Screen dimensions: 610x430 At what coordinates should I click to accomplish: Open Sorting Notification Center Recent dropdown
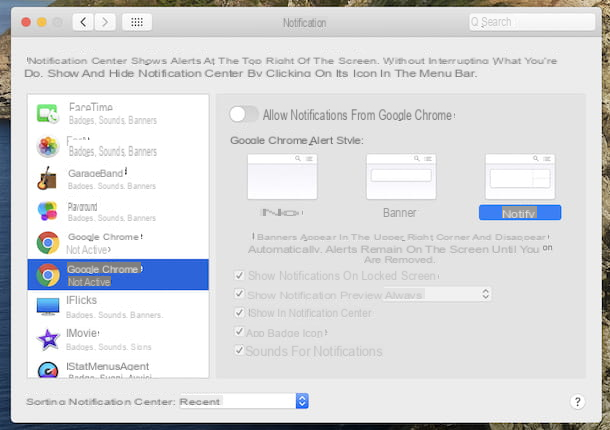point(244,401)
